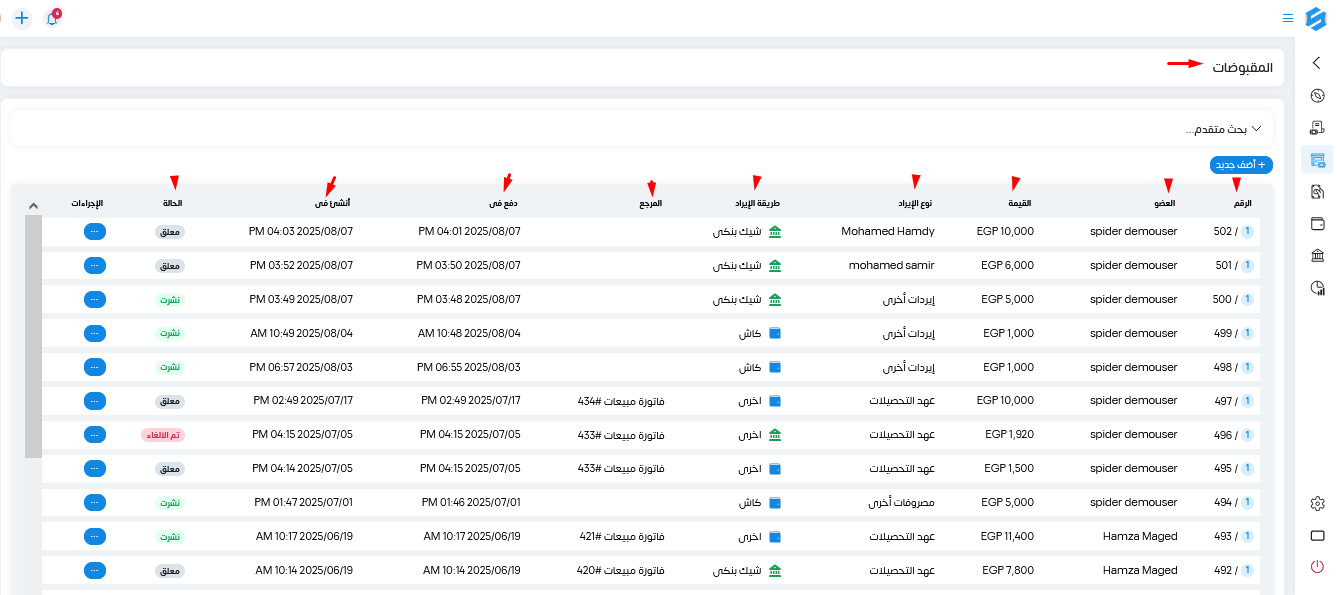Click Mohamed Hamdy cell
The image size is (1337, 595).
click(x=888, y=231)
